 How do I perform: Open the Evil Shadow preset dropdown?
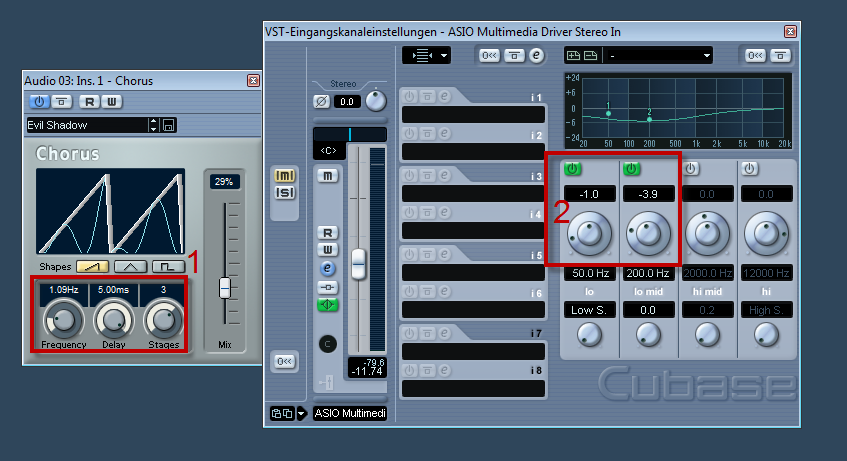pyautogui.click(x=153, y=126)
